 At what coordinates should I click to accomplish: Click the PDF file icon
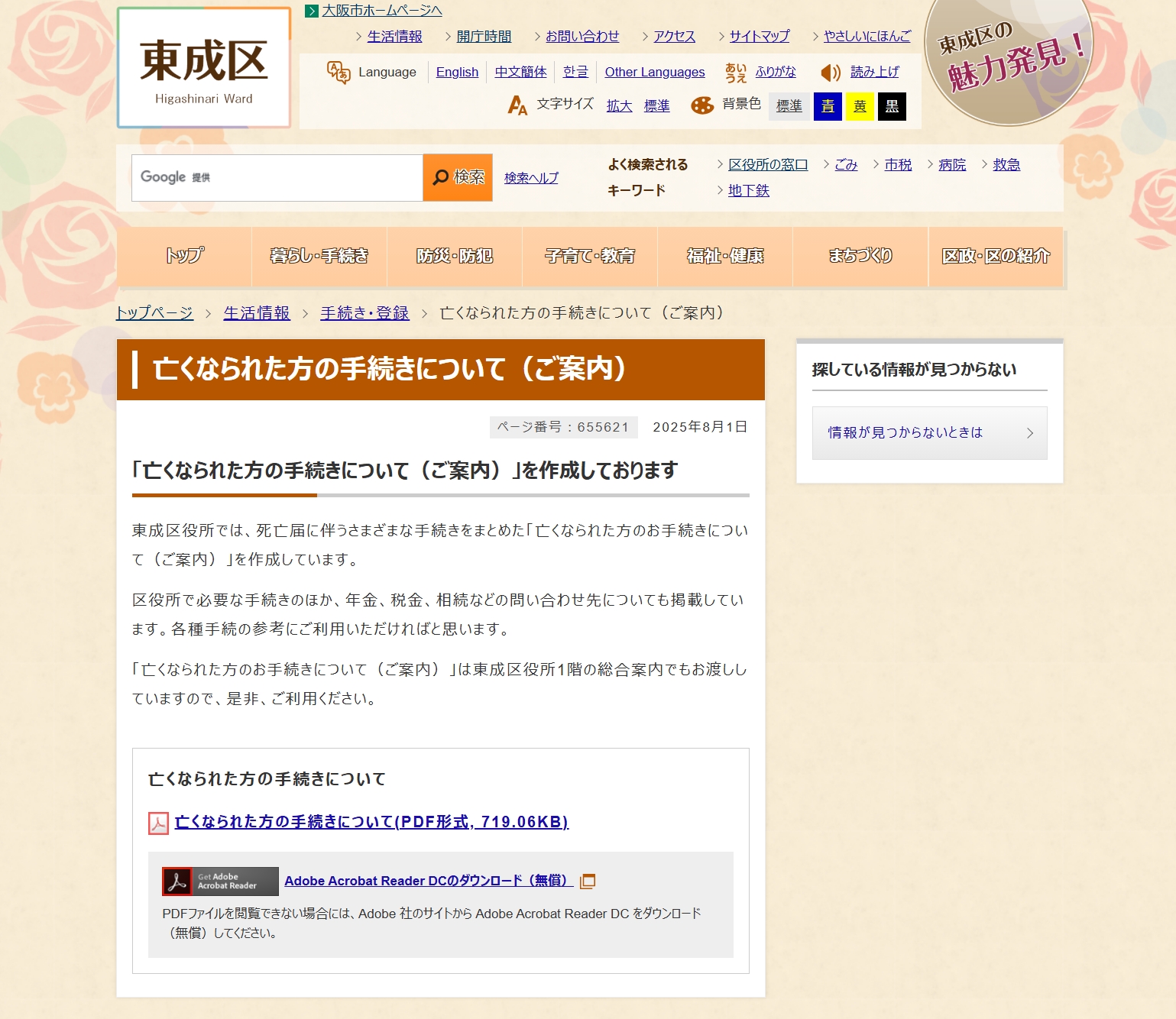tap(158, 823)
